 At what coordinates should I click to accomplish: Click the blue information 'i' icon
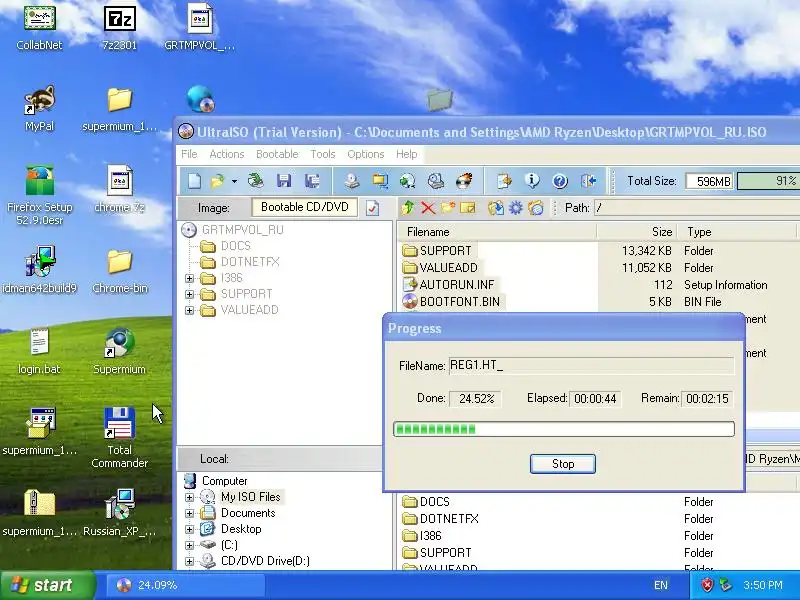(x=532, y=181)
